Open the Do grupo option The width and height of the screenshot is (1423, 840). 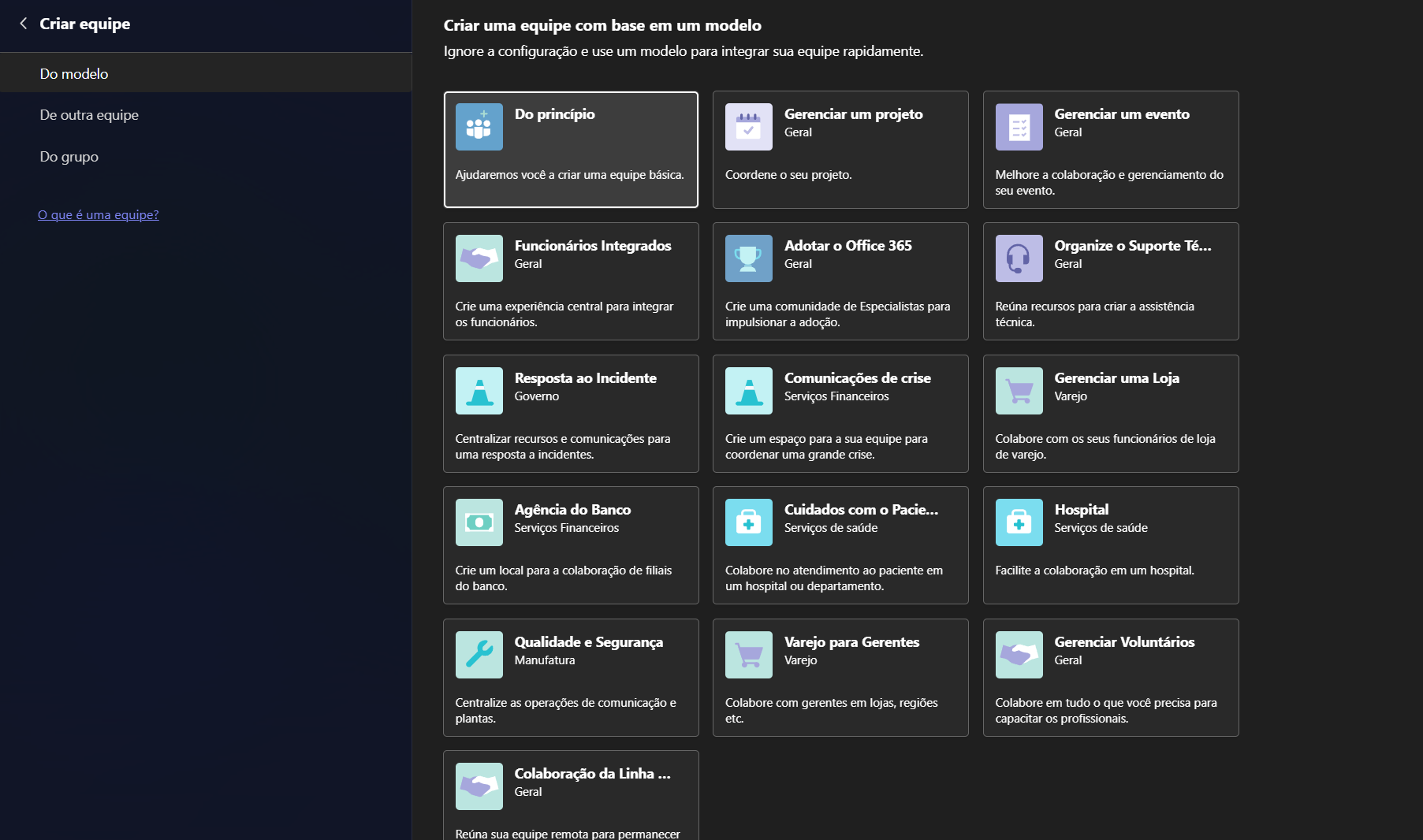69,157
